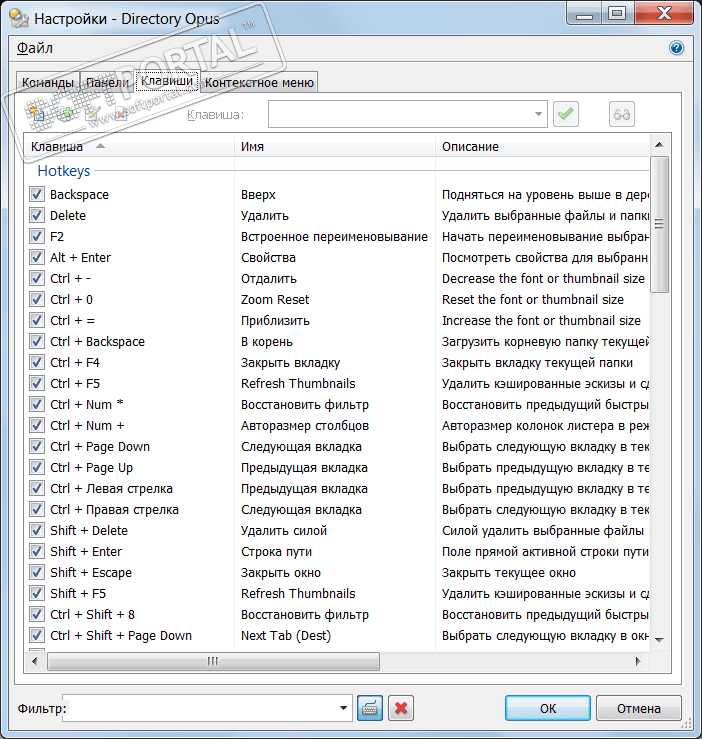Click 'Decrease the font or thumbnail size' description
The width and height of the screenshot is (702, 739).
point(543,279)
